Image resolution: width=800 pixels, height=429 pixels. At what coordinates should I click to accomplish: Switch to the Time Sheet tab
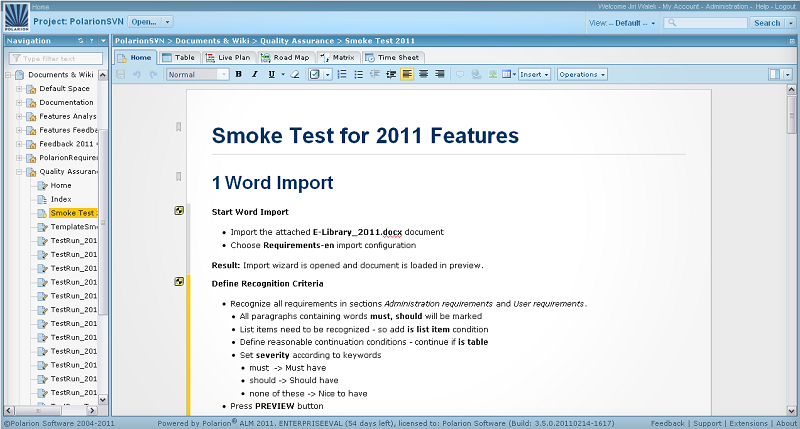[x=392, y=58]
